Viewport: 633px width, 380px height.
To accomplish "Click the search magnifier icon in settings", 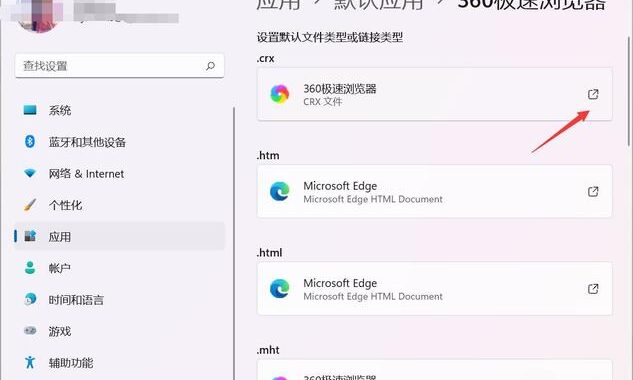I will [210, 66].
